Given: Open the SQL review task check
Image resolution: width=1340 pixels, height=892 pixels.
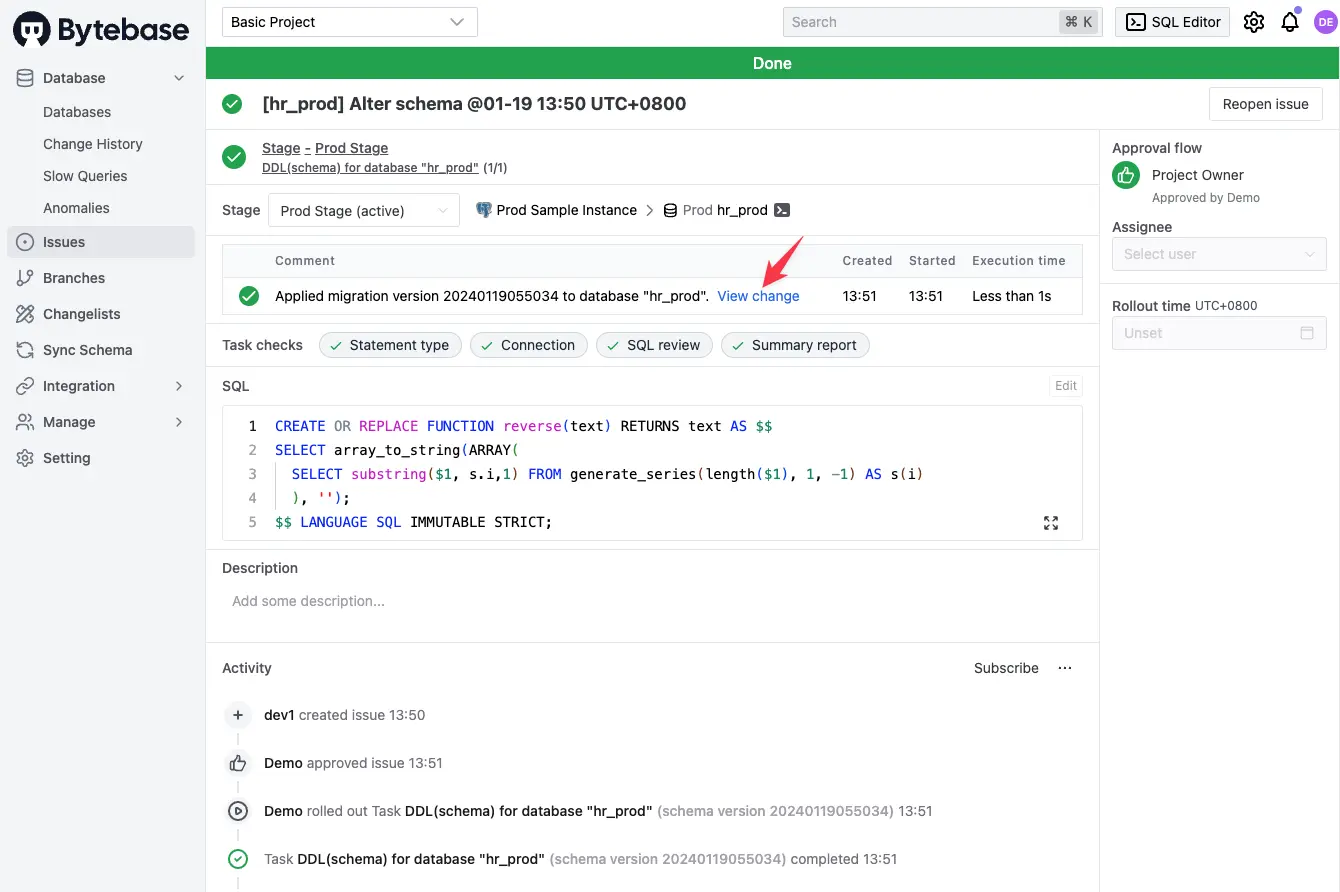Looking at the screenshot, I should point(654,345).
